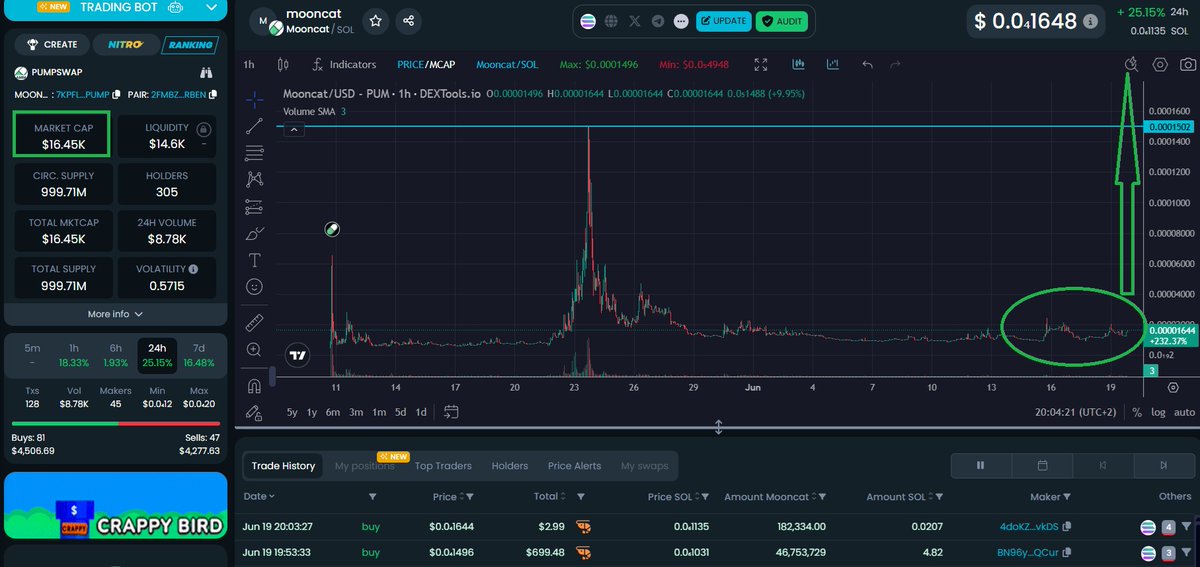The height and width of the screenshot is (567, 1200).
Task: Open the trade history calendar date filter
Action: (1042, 465)
